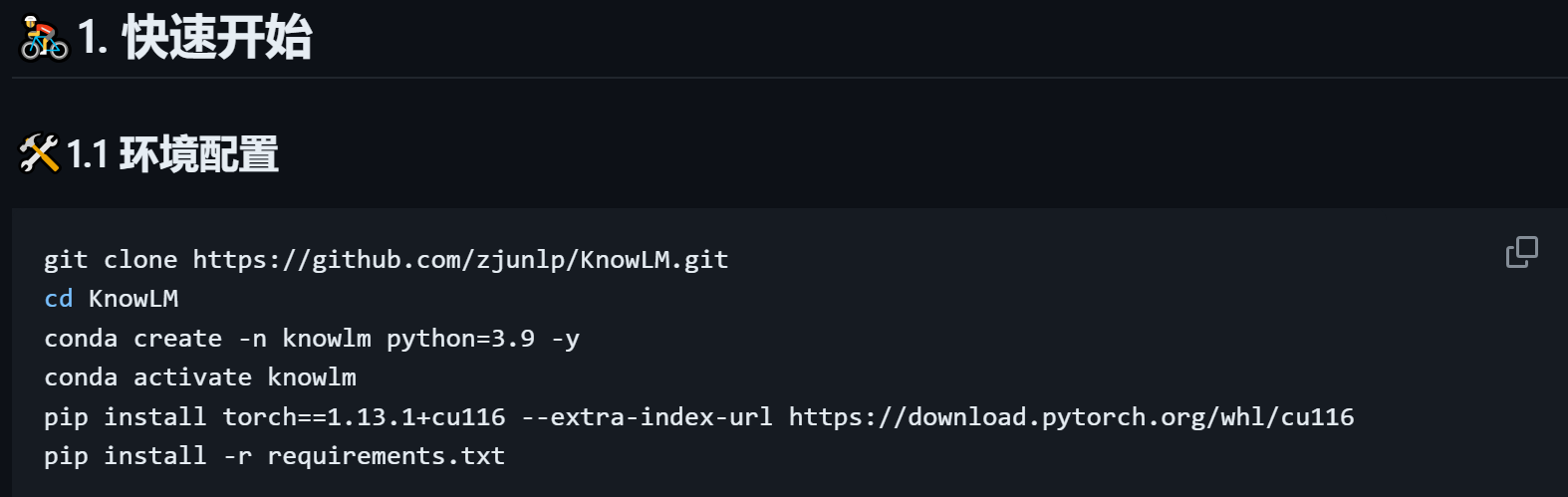Click the github.com/zjunlp/KnowLM.git URL
The image size is (1568, 497).
[x=460, y=260]
